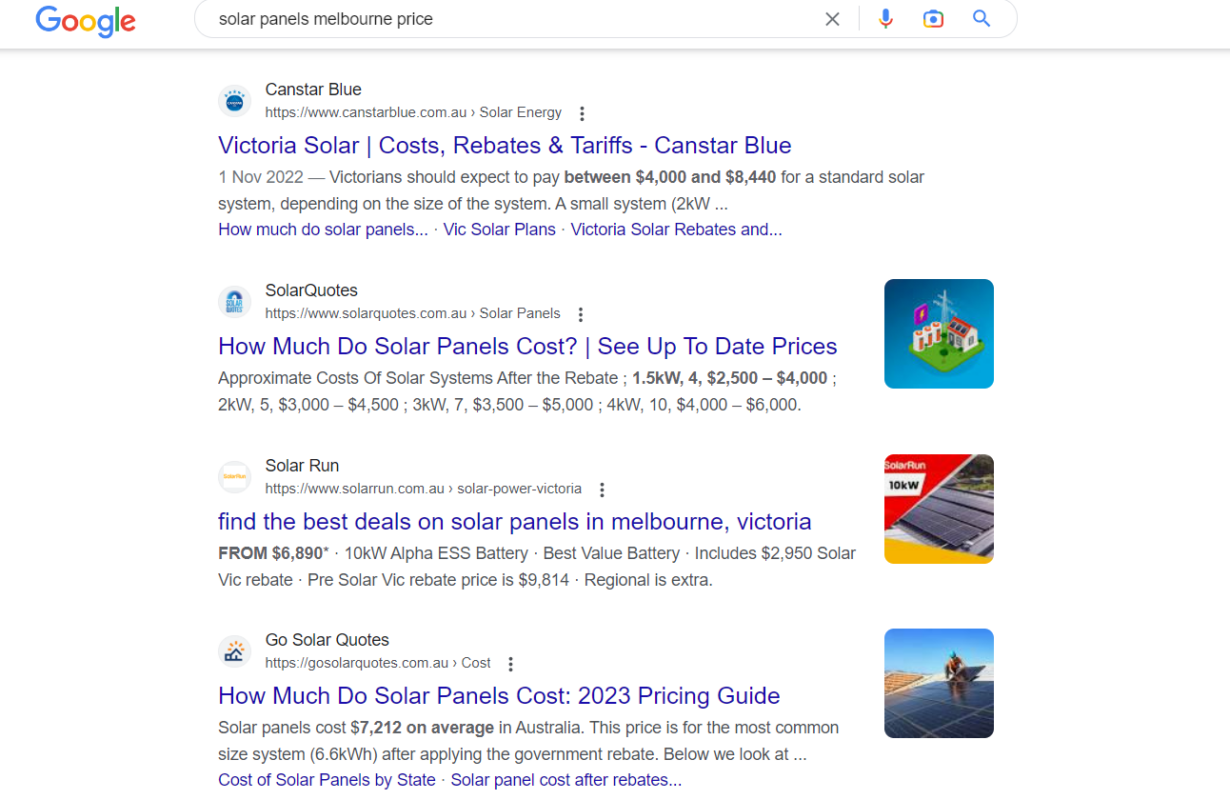Image resolution: width=1230 pixels, height=800 pixels.
Task: Open How Much Do Solar Panels Cost 2023 Pricing Guide
Action: point(498,695)
